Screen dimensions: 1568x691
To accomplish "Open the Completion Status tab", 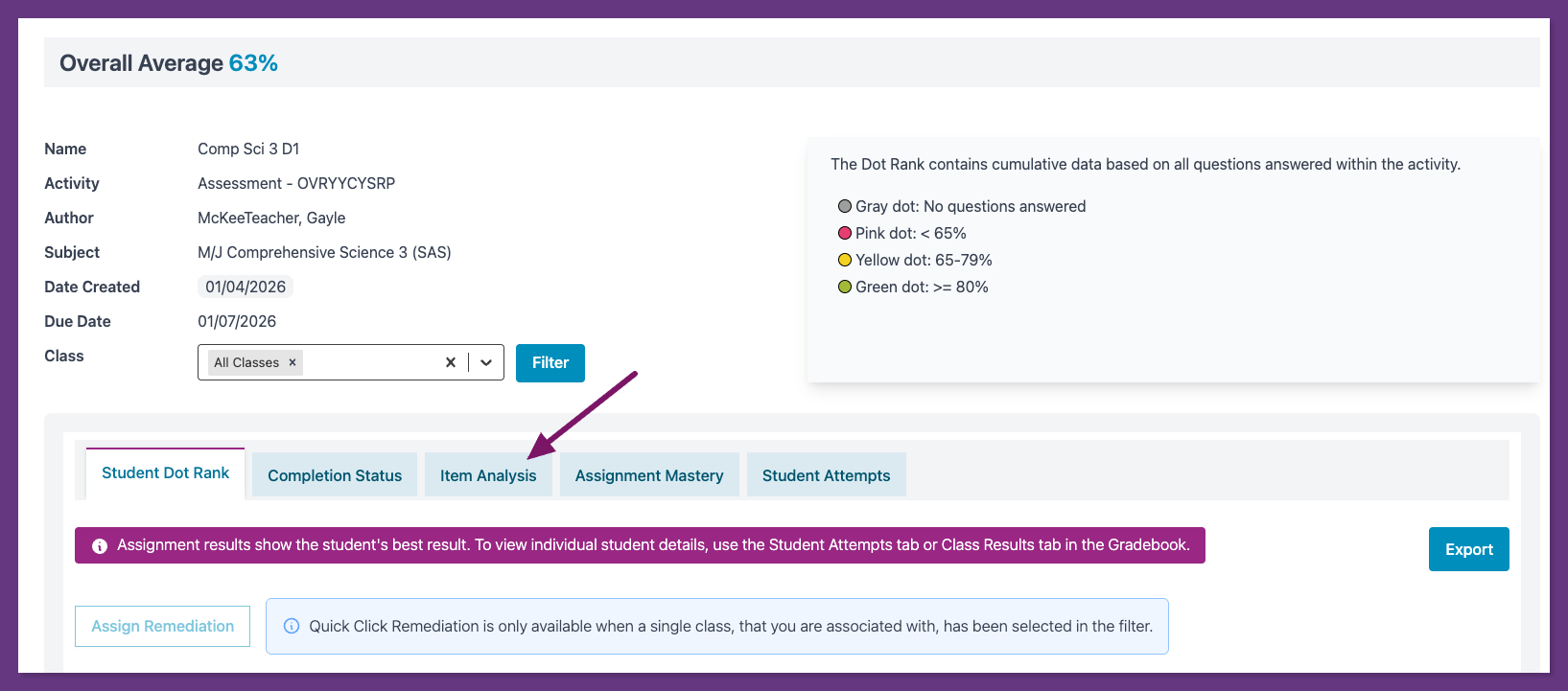I will tap(335, 475).
